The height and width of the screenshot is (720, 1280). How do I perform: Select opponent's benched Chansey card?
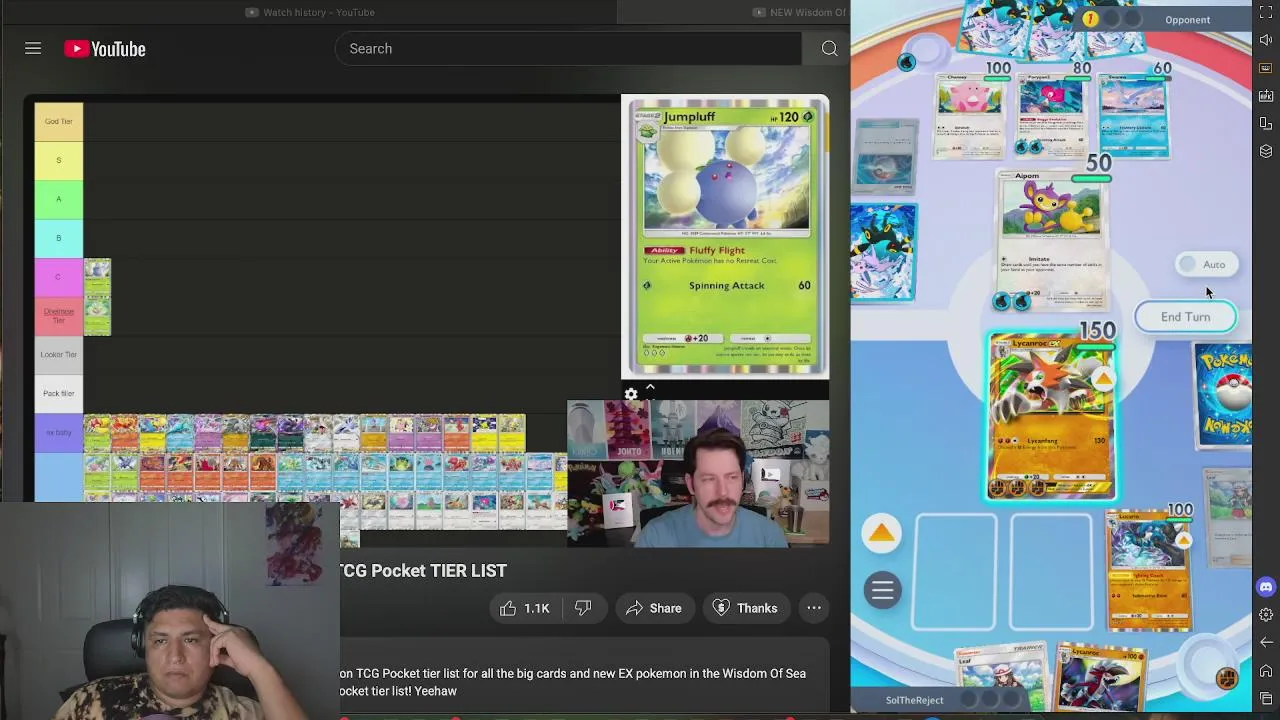pos(969,115)
